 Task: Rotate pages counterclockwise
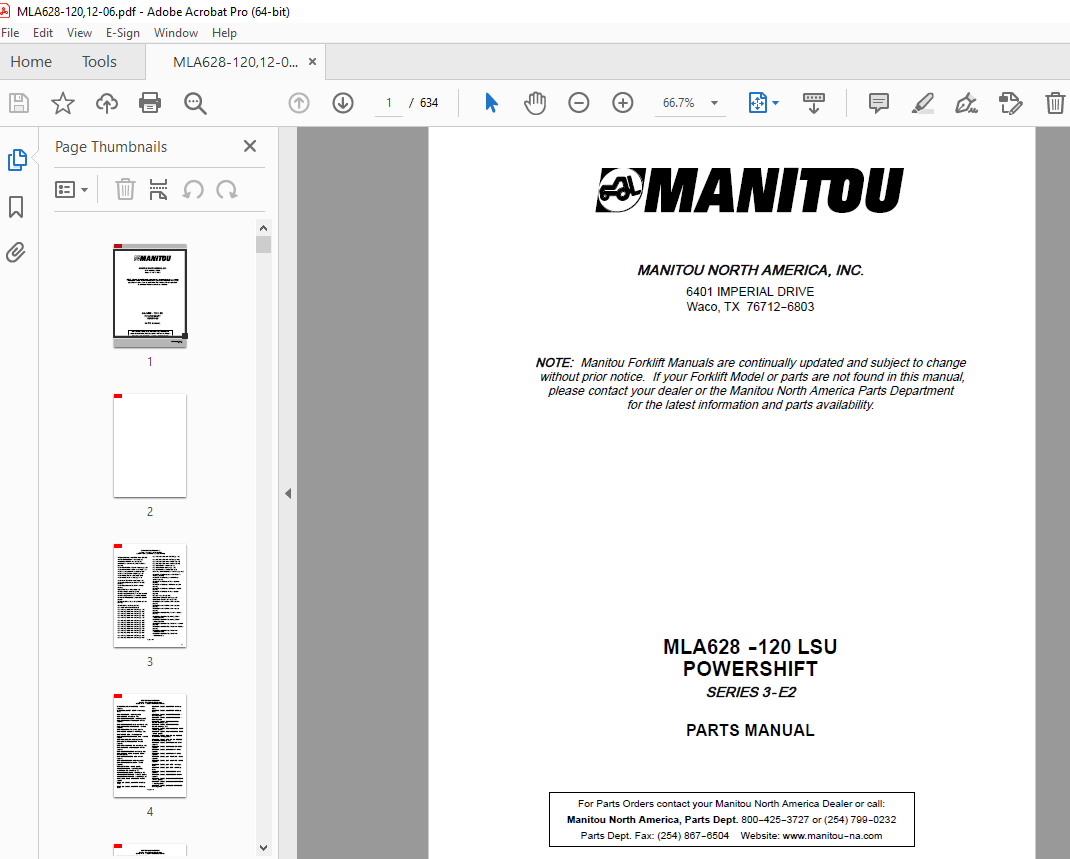click(x=193, y=190)
